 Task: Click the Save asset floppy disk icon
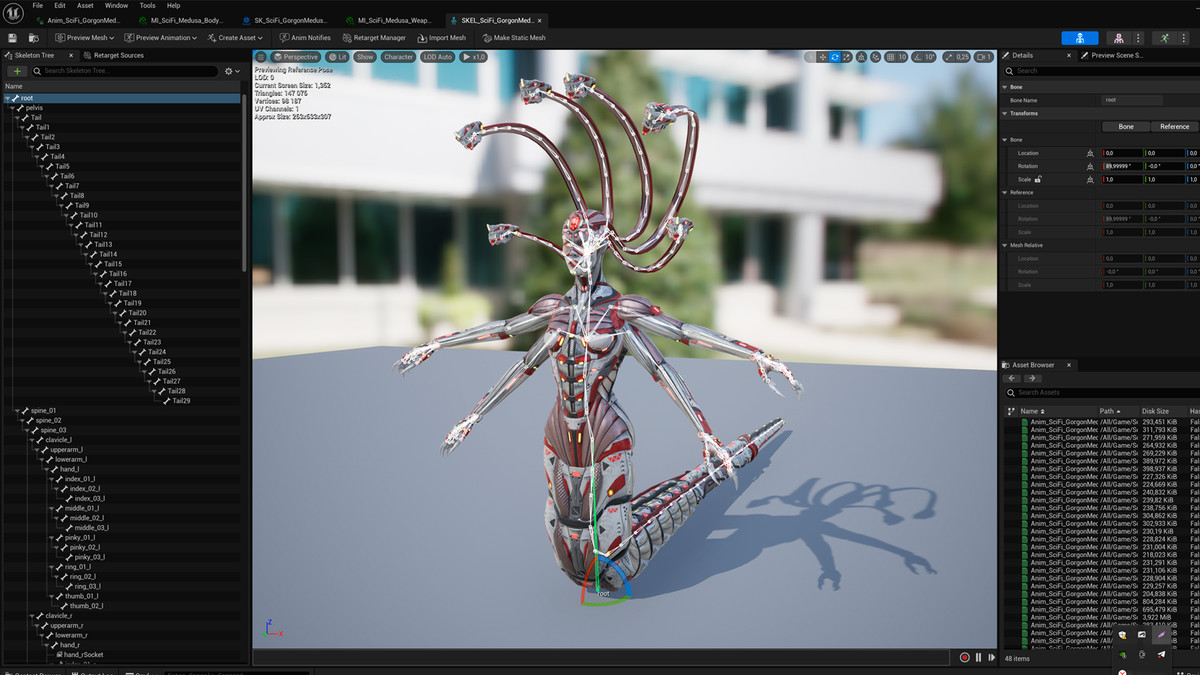(x=12, y=38)
